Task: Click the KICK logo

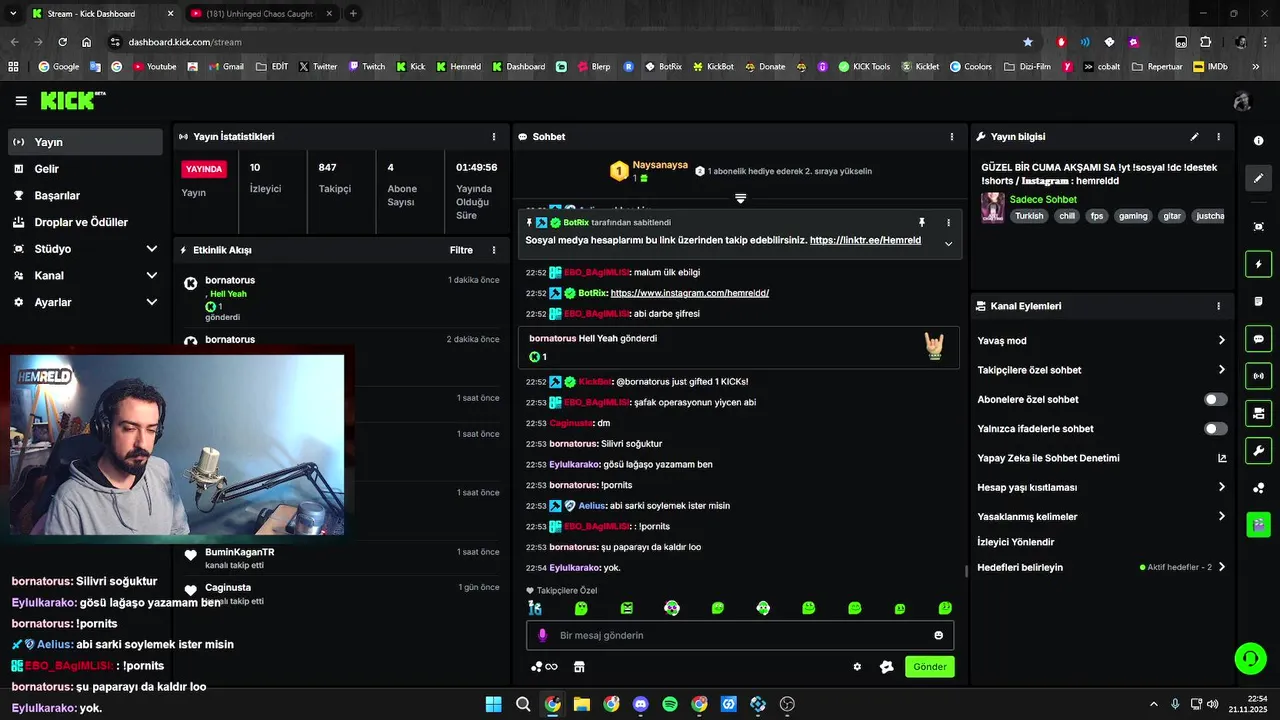Action: point(73,100)
